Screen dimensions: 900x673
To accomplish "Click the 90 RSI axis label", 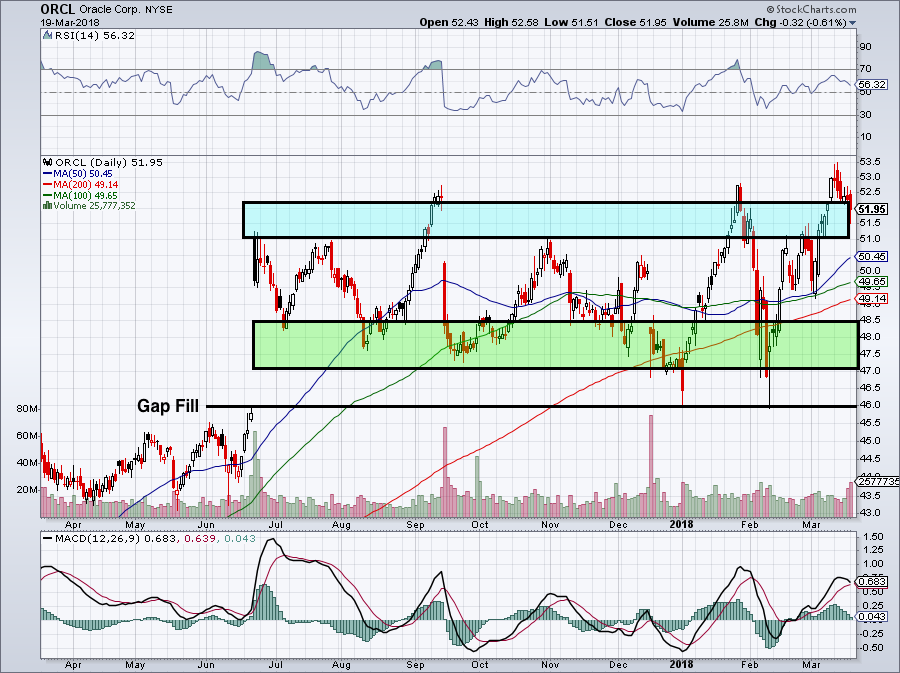I will [866, 47].
